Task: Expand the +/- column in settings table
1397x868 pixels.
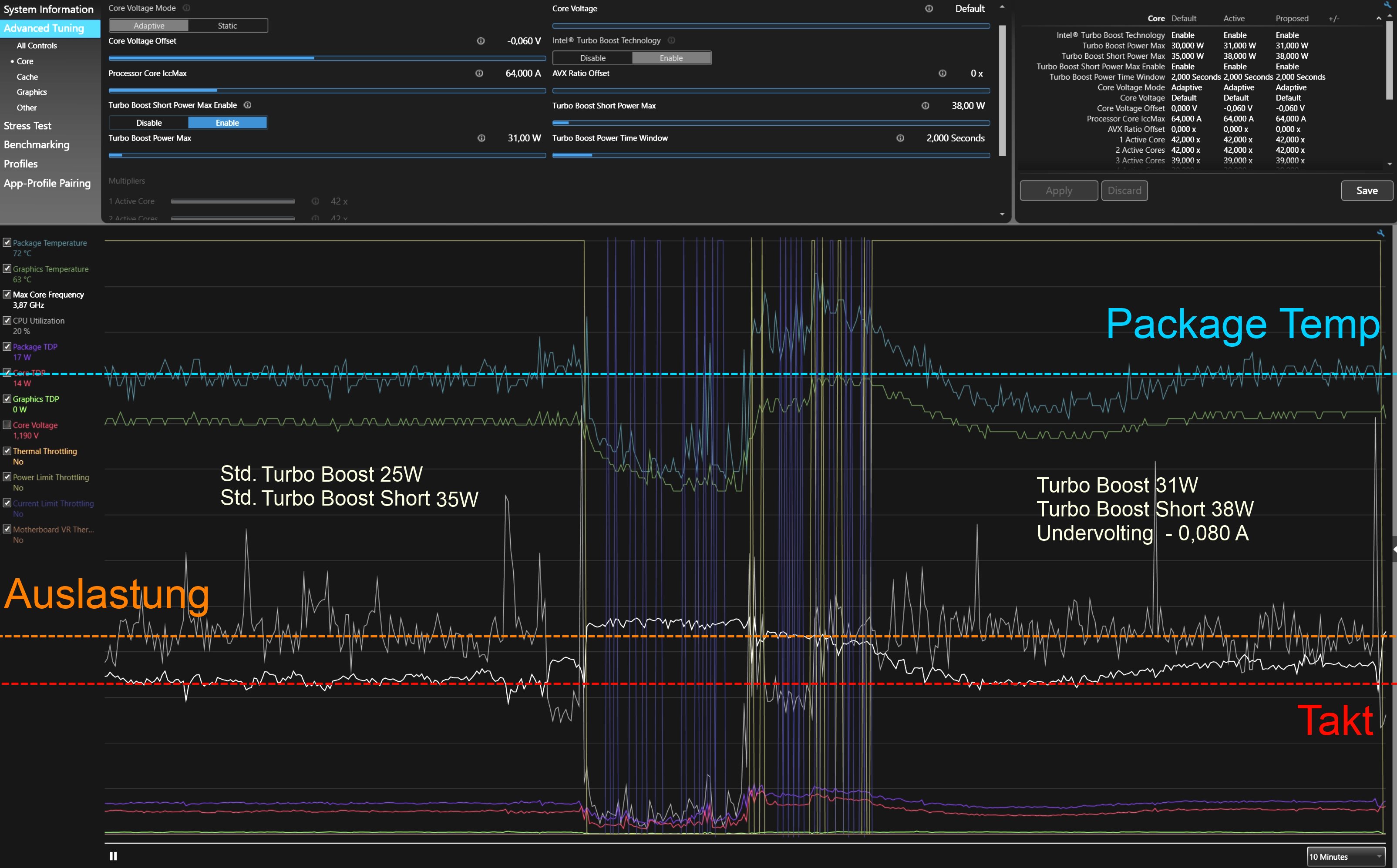Action: pos(1334,18)
